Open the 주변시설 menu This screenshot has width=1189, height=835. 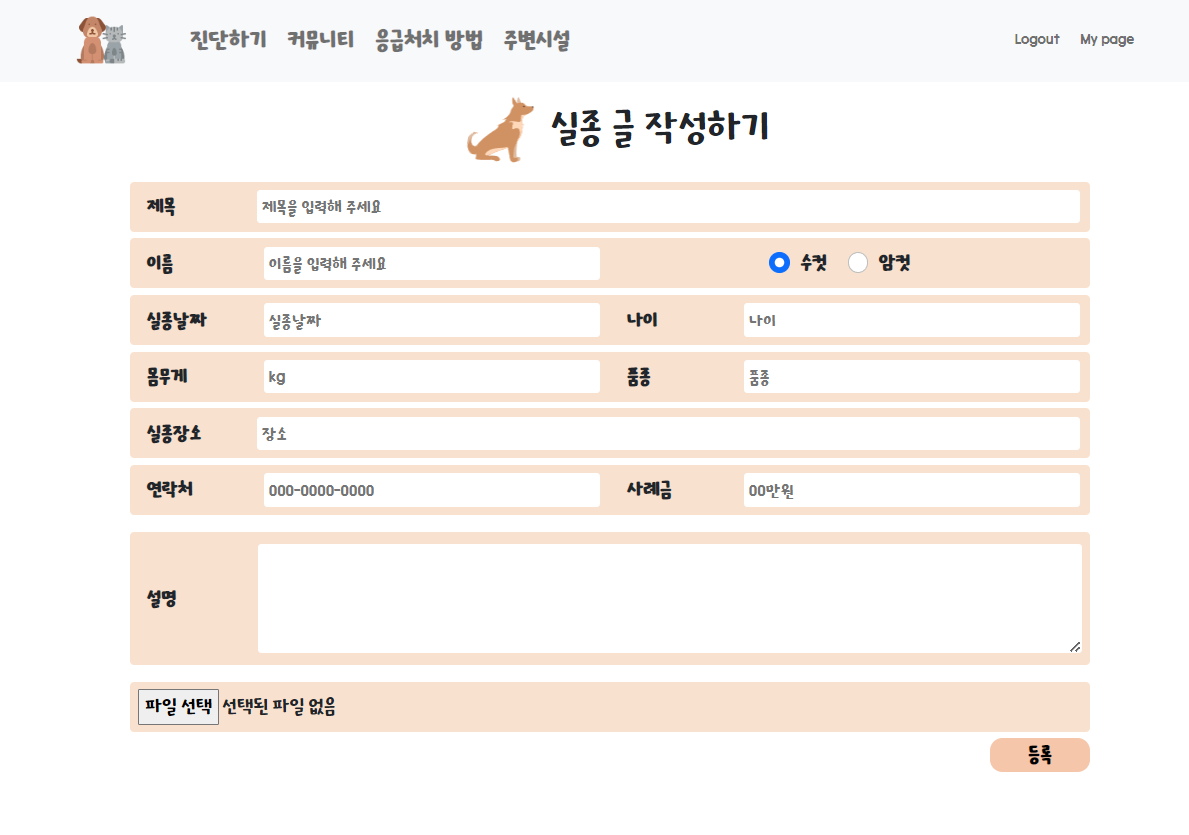535,40
